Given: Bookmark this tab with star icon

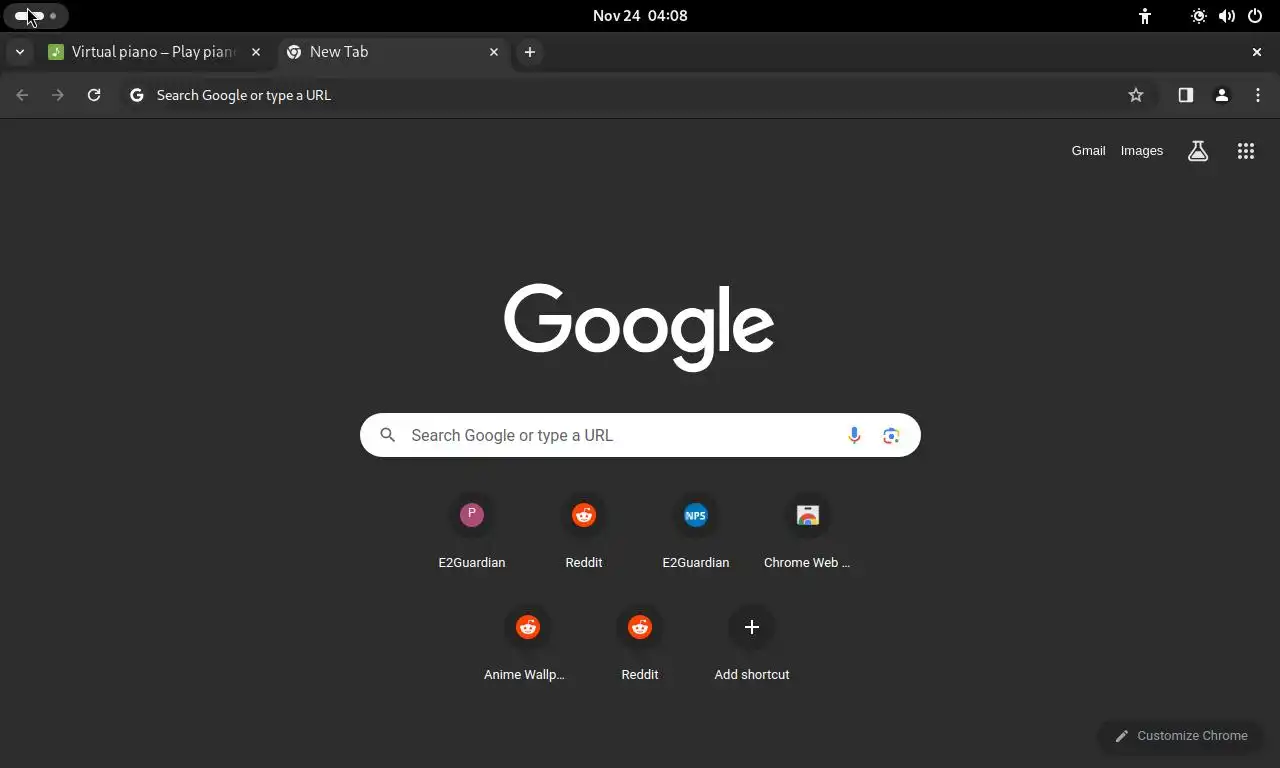Looking at the screenshot, I should 1136,95.
